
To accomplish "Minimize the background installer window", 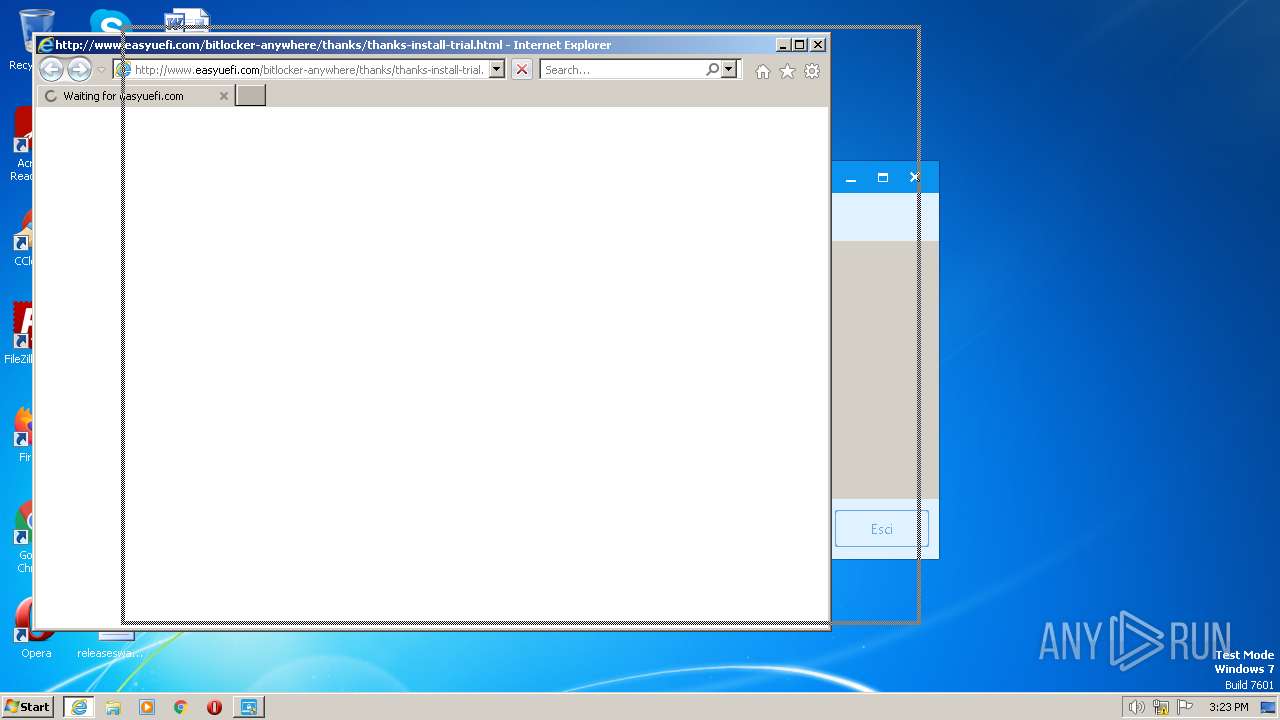I will tap(850, 177).
